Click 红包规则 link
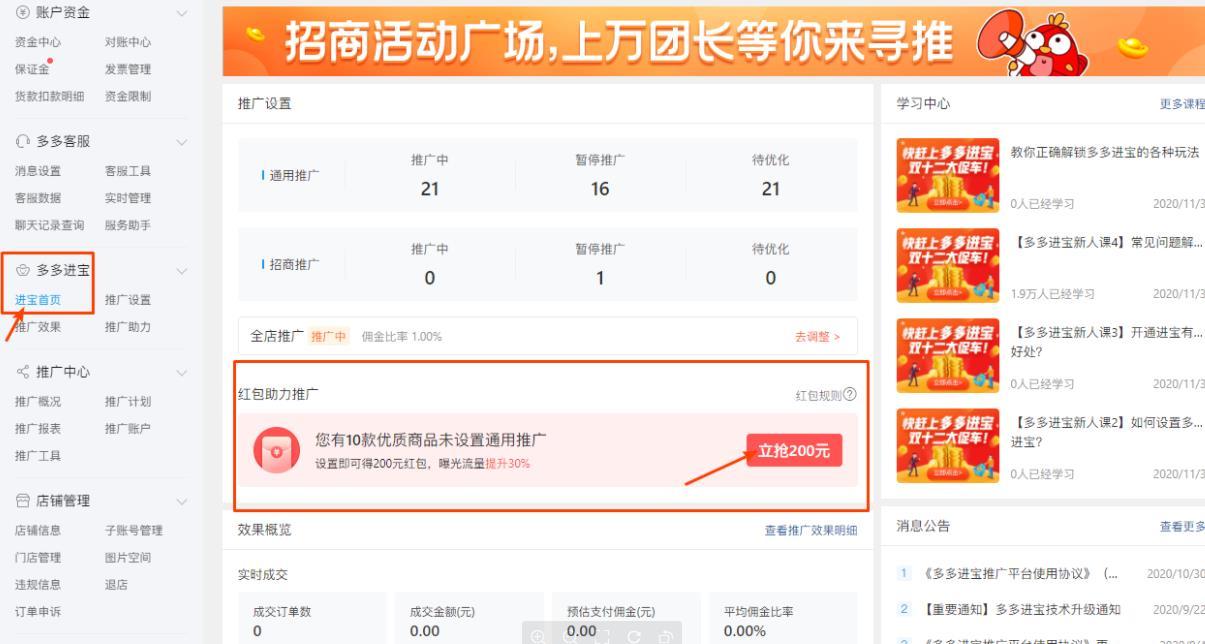 (x=819, y=395)
